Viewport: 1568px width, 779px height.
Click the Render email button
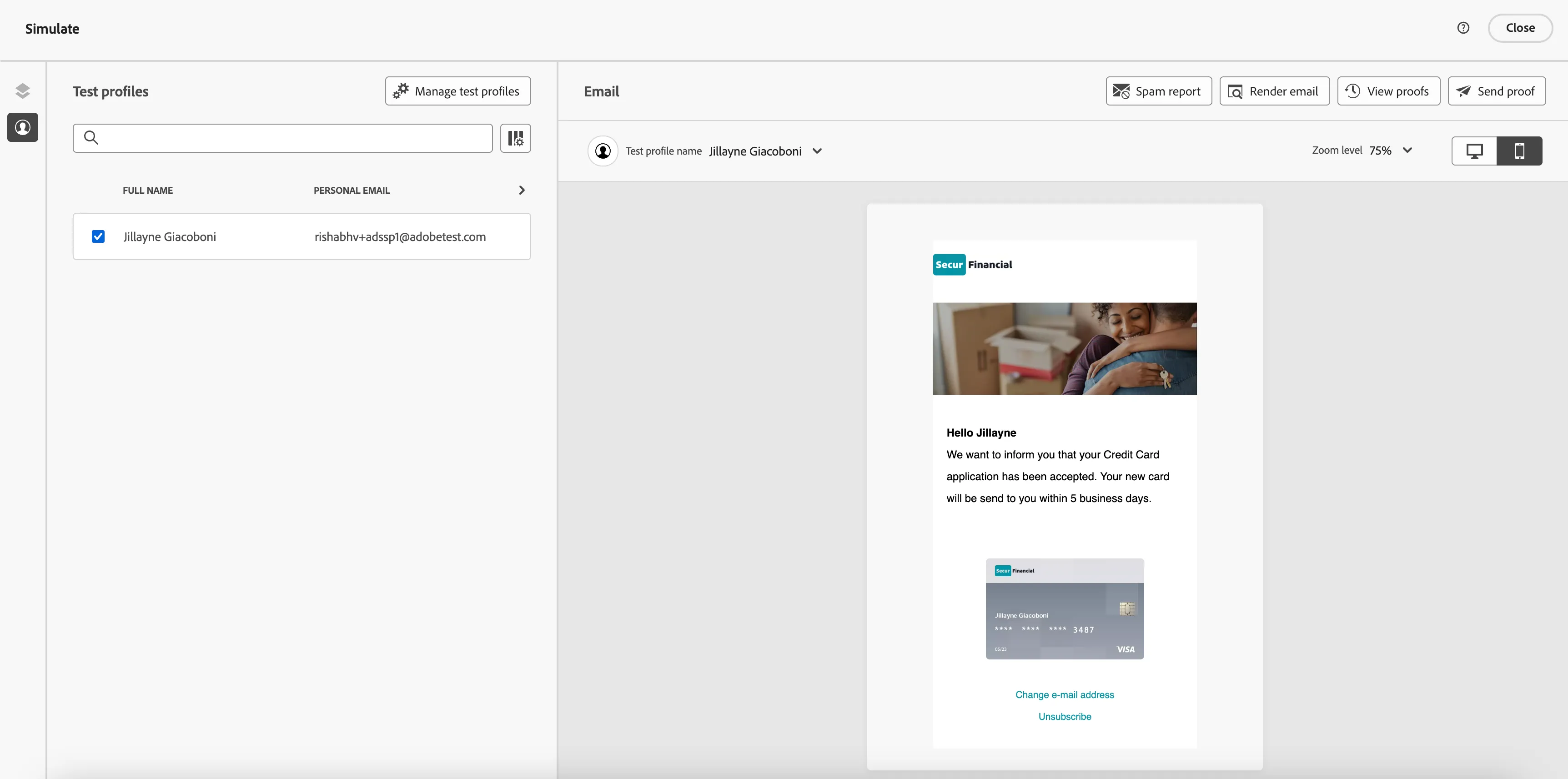(x=1274, y=91)
